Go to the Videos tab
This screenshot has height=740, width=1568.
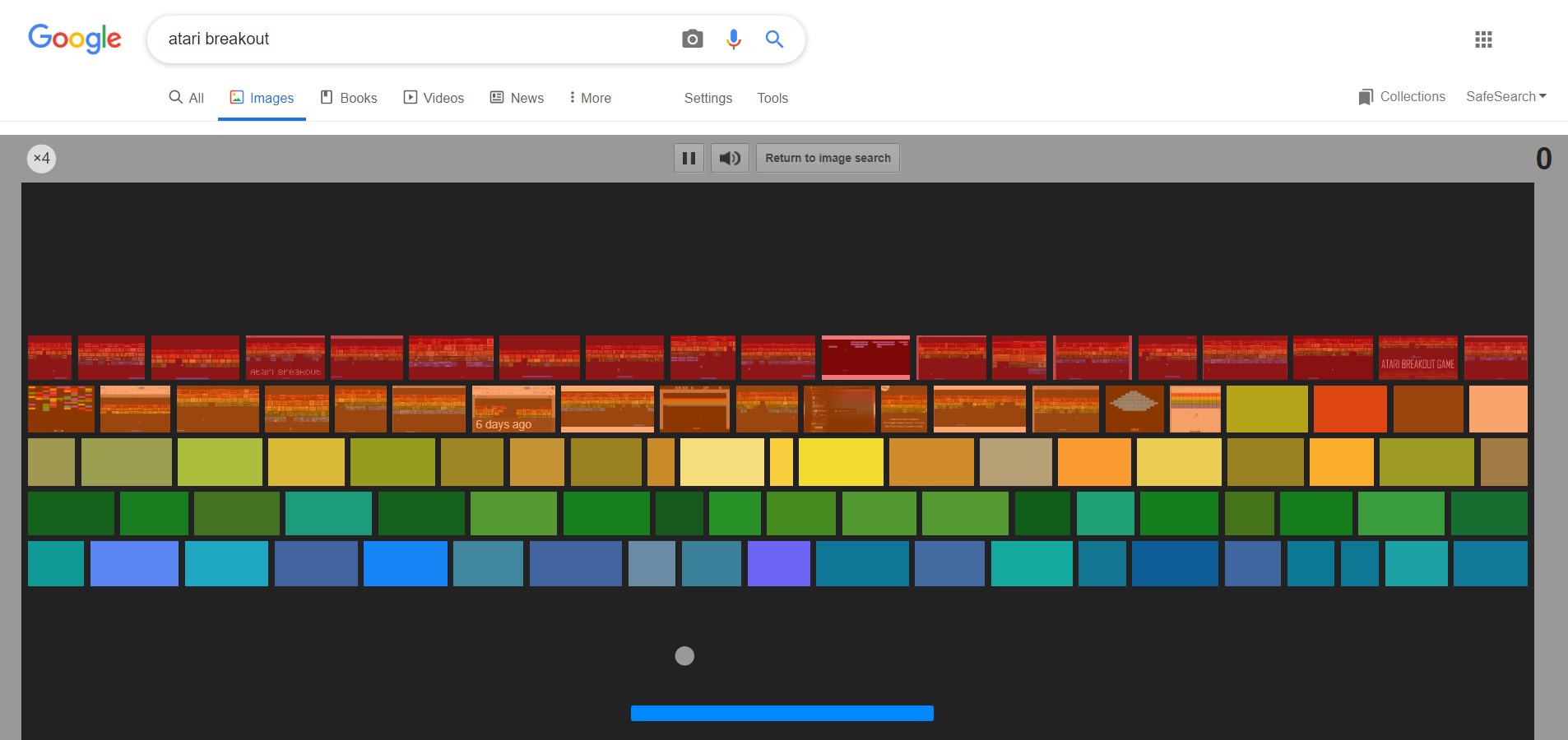click(x=434, y=98)
